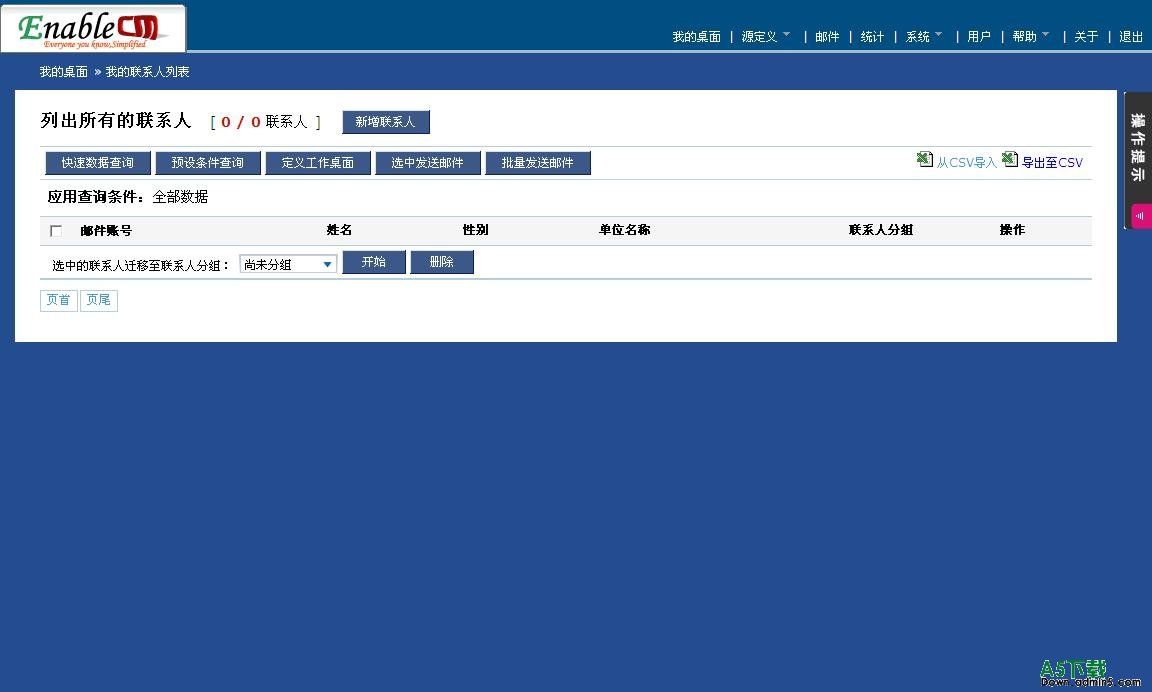The height and width of the screenshot is (692, 1152).
Task: Click the EnableCM logo
Action: point(93,29)
